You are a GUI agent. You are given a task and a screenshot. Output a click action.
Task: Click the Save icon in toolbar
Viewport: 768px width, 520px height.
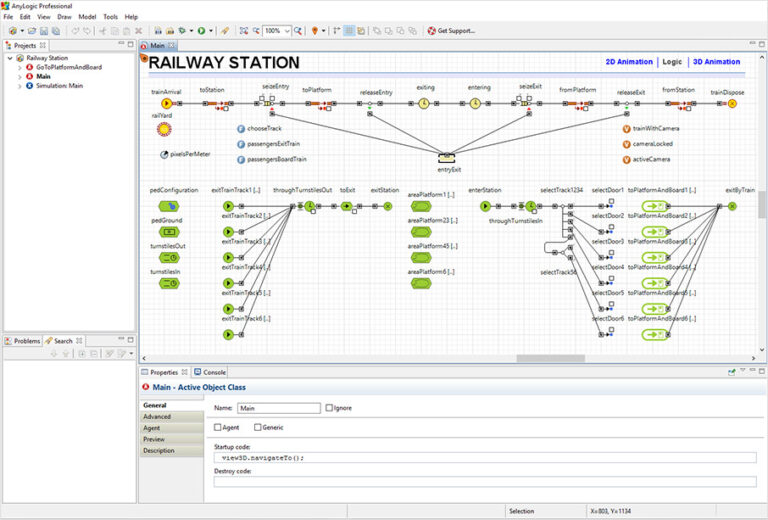pos(44,31)
